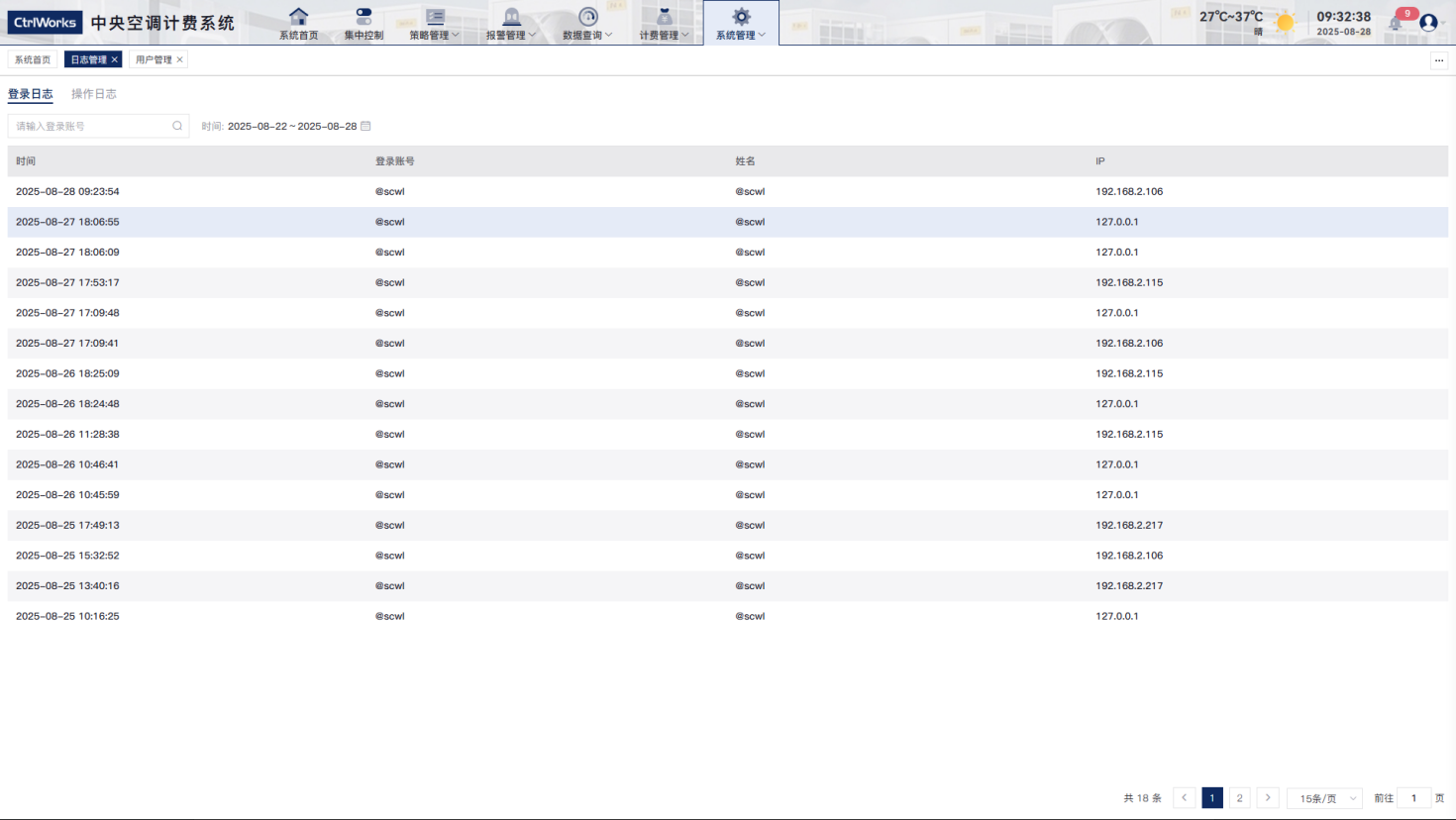Switch to the 系统首页 page tab
Image resolution: width=1456 pixels, height=820 pixels.
(33, 59)
